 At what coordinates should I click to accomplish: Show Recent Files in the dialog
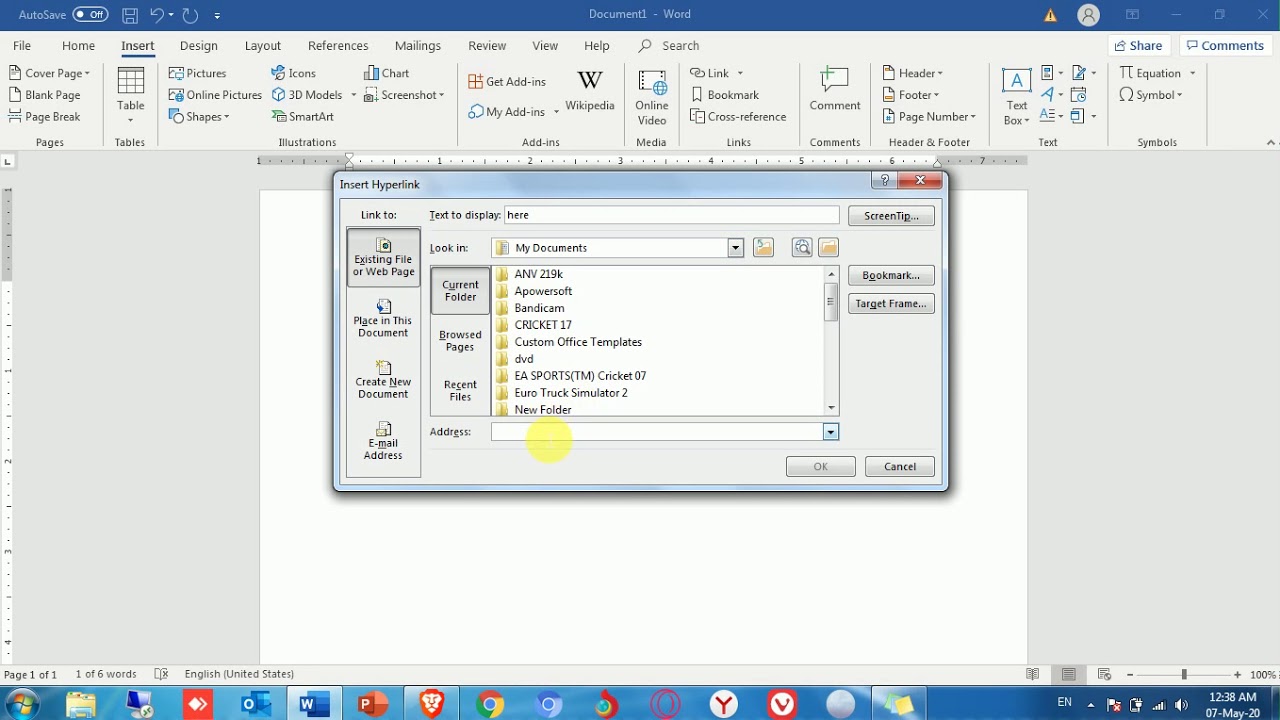point(460,391)
